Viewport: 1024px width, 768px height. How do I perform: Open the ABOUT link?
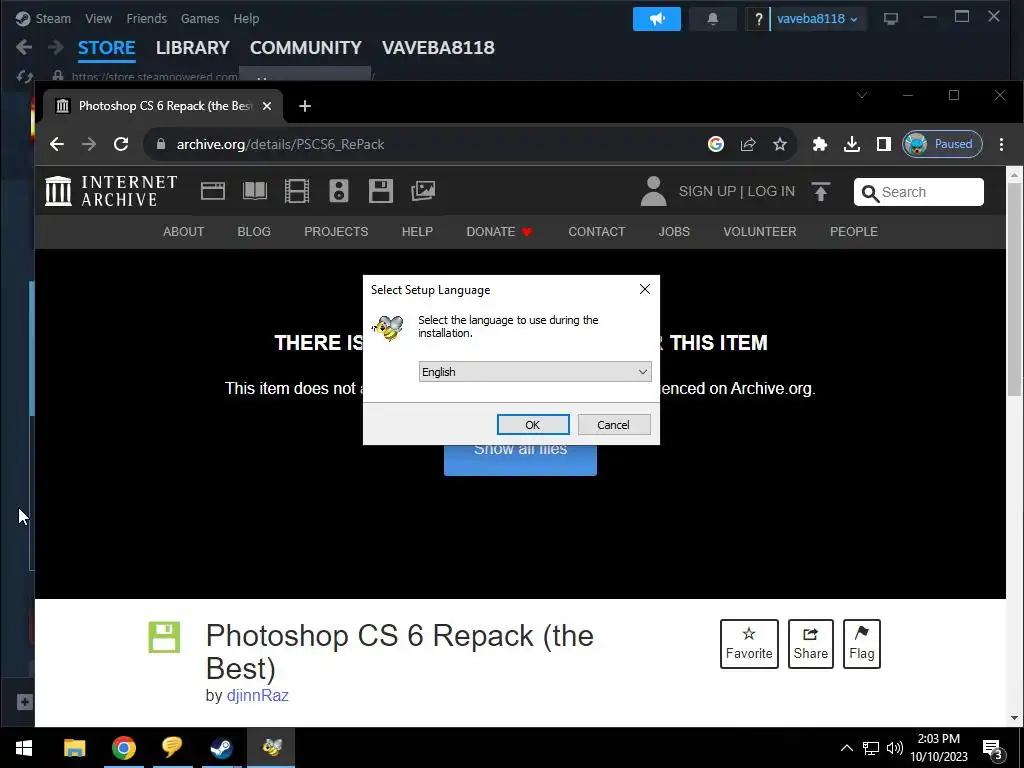(x=184, y=231)
